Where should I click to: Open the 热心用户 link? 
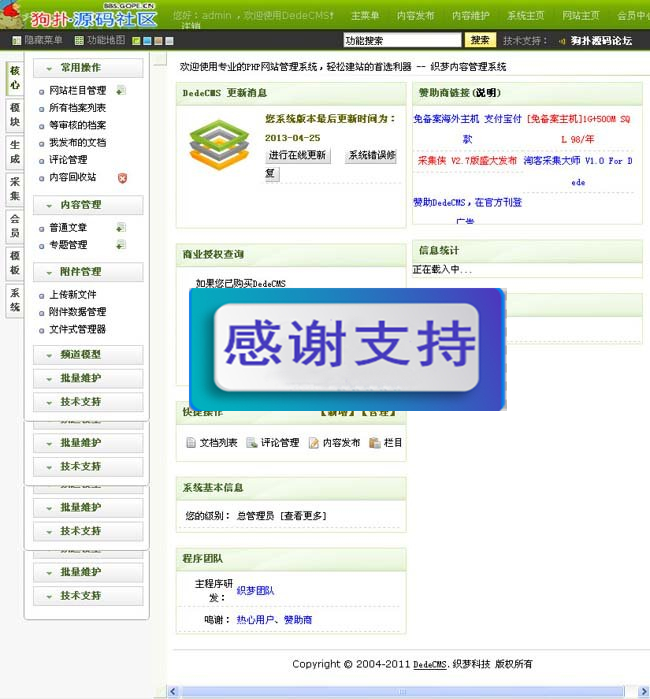[x=255, y=620]
